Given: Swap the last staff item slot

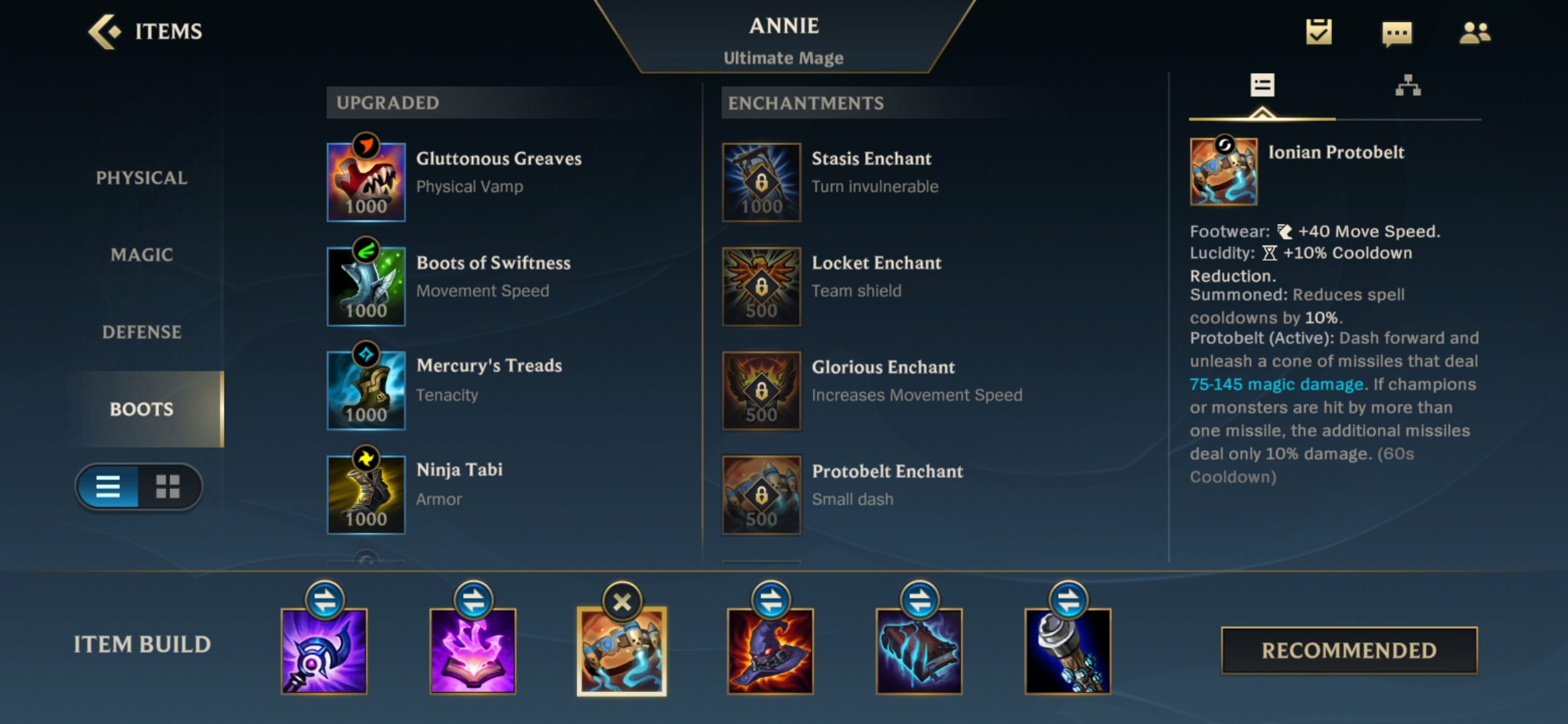Looking at the screenshot, I should [x=1068, y=600].
